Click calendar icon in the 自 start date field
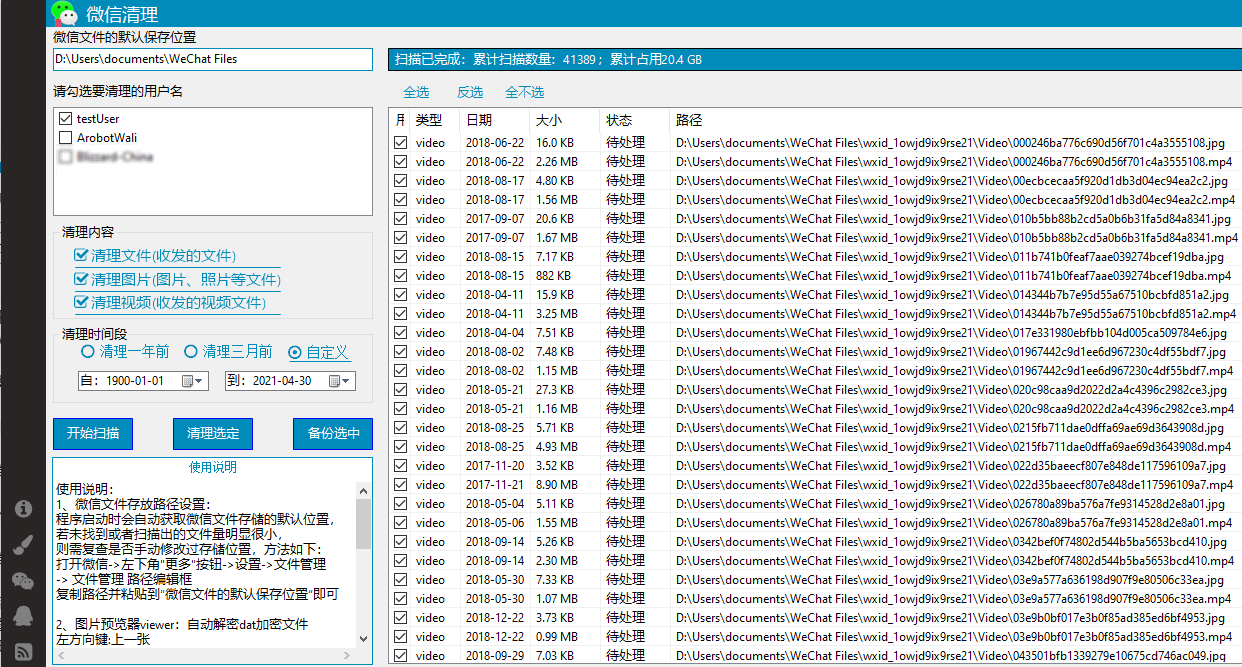Viewport: 1242px width, 667px height. point(187,381)
